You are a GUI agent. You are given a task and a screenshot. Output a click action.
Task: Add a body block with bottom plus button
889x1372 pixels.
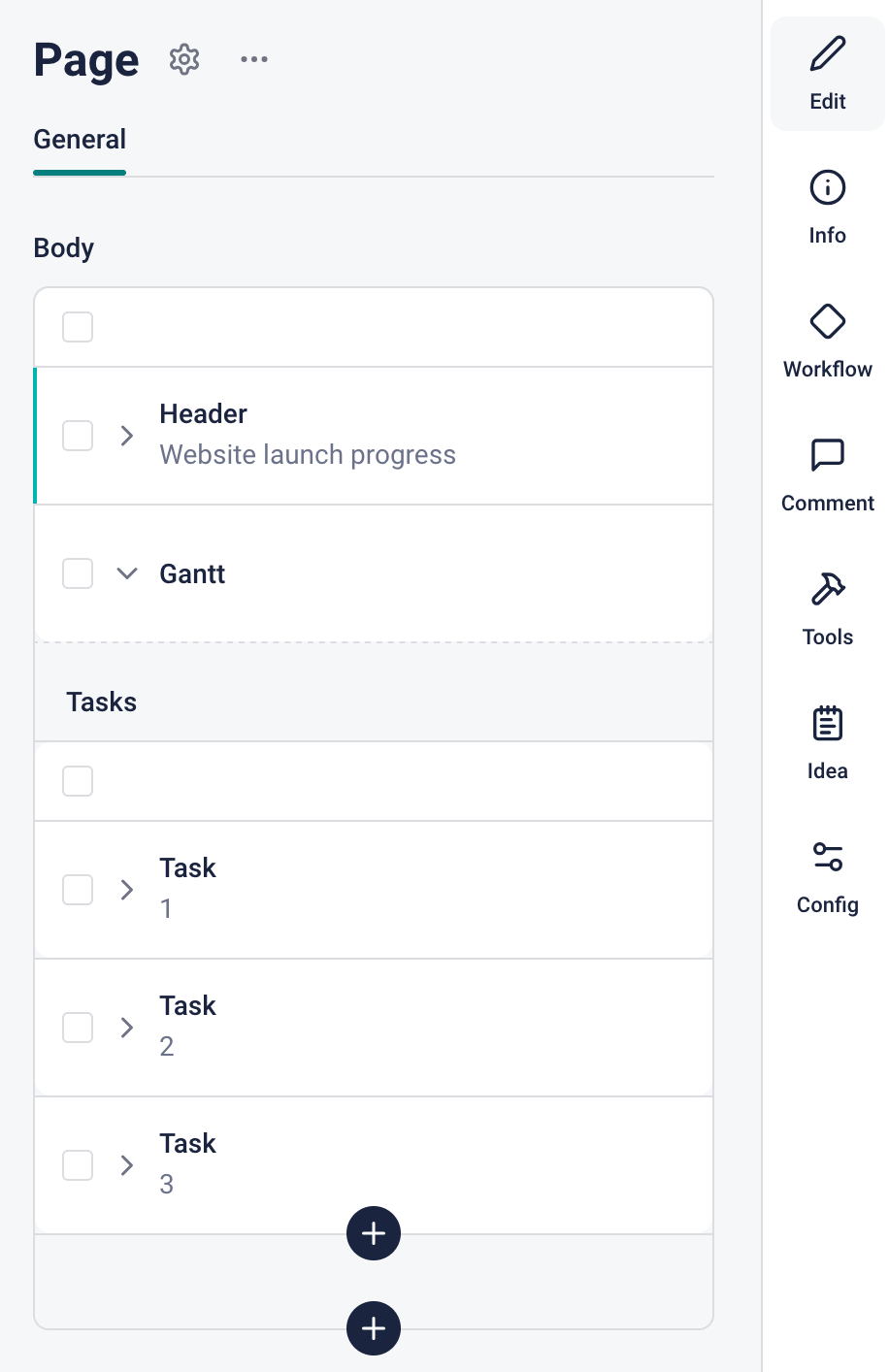(x=374, y=1328)
